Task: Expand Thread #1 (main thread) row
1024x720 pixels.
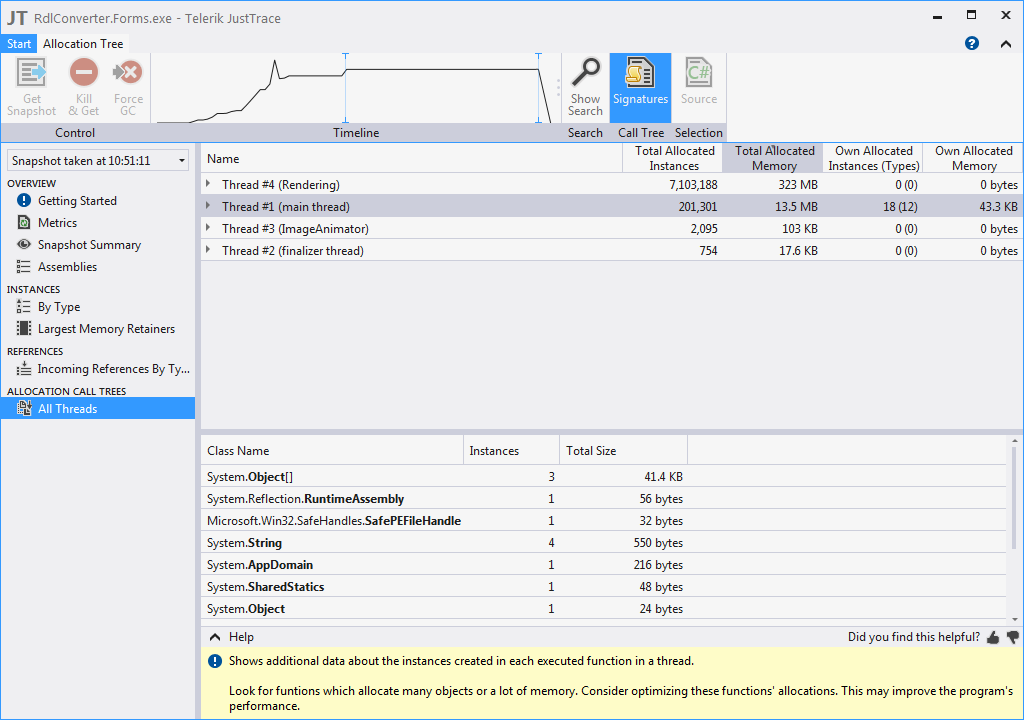Action: click(208, 206)
